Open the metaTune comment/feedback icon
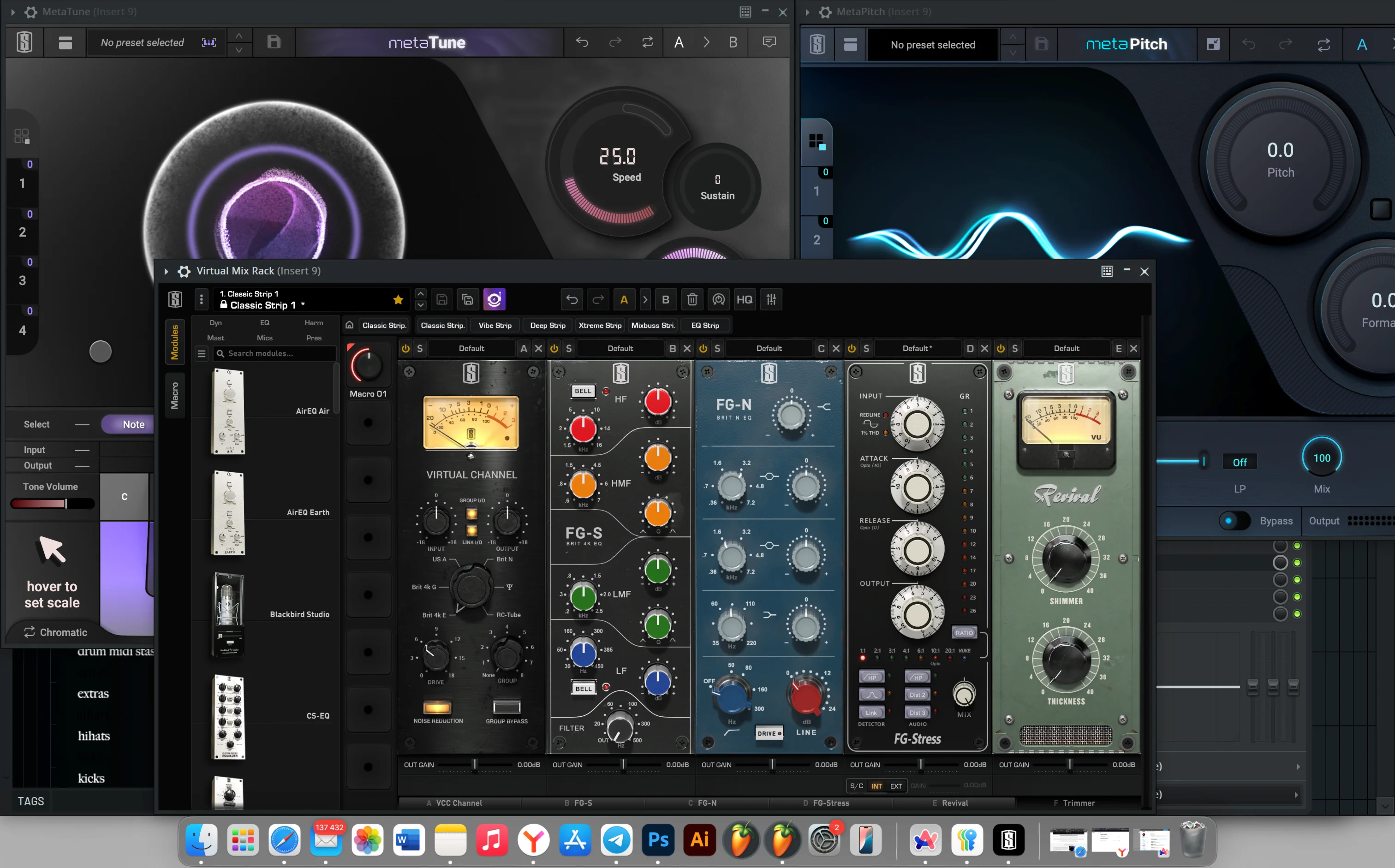 pyautogui.click(x=769, y=42)
